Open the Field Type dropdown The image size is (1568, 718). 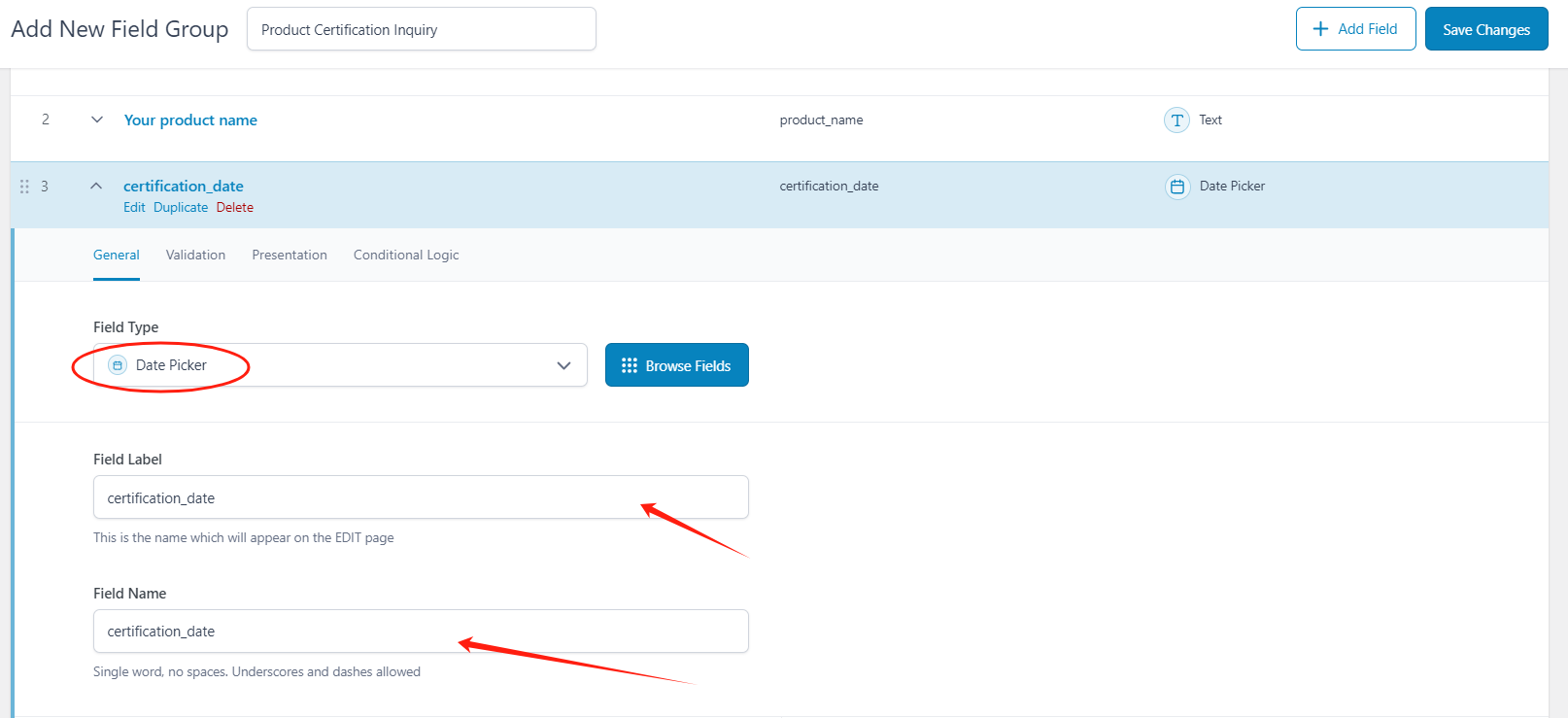(x=340, y=365)
